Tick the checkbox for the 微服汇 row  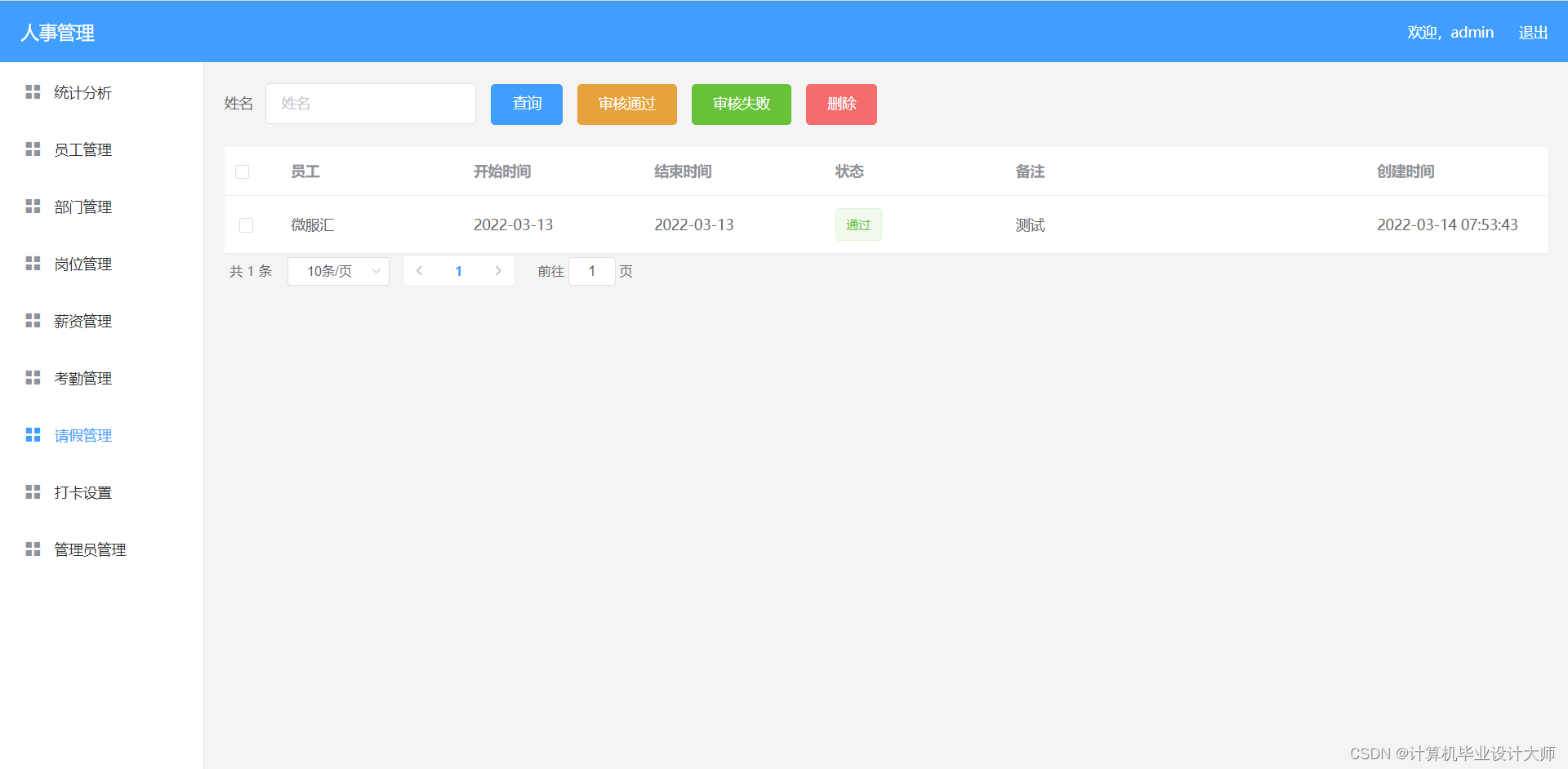246,225
